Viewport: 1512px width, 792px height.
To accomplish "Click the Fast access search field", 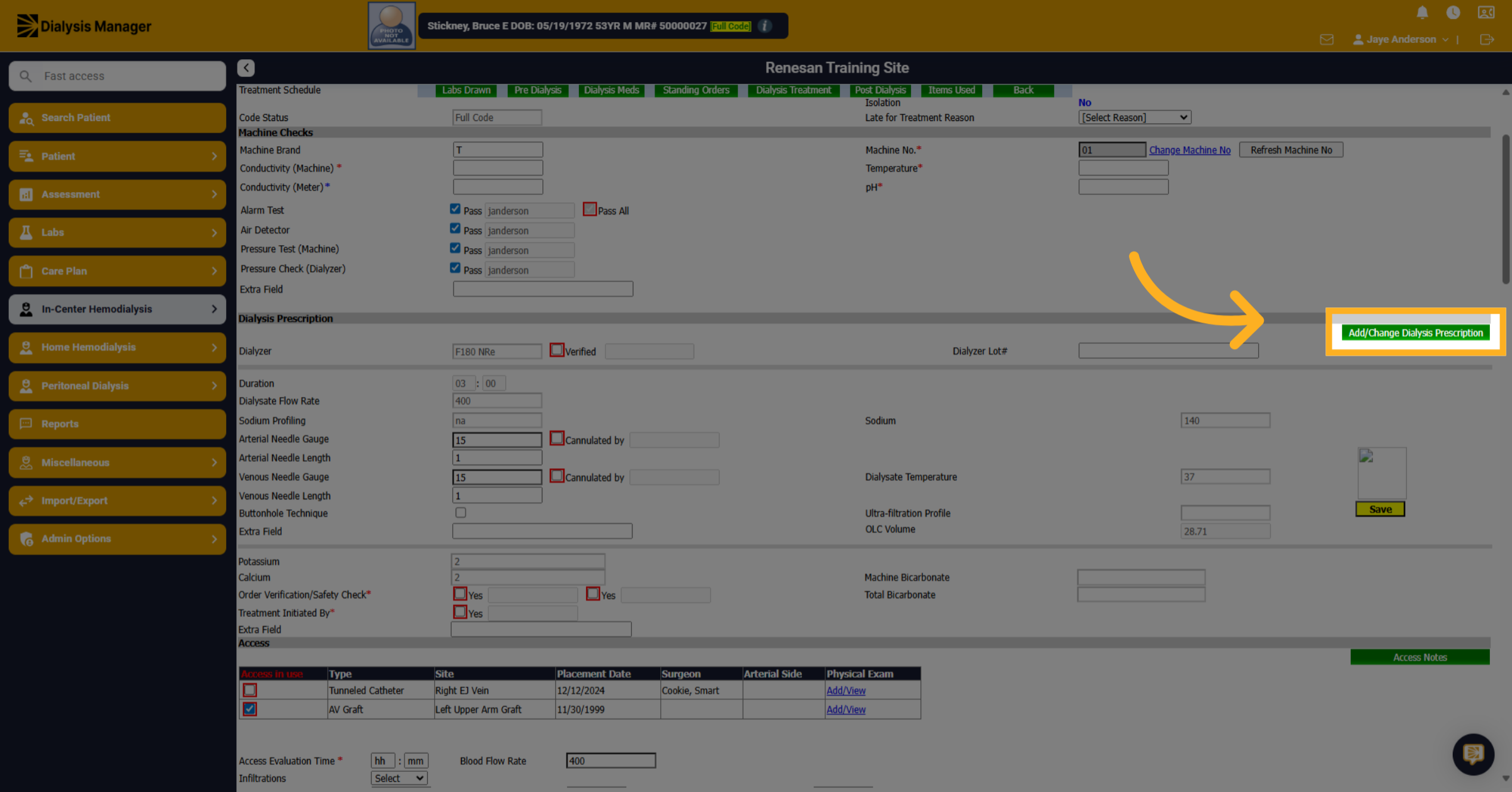I will pos(117,76).
